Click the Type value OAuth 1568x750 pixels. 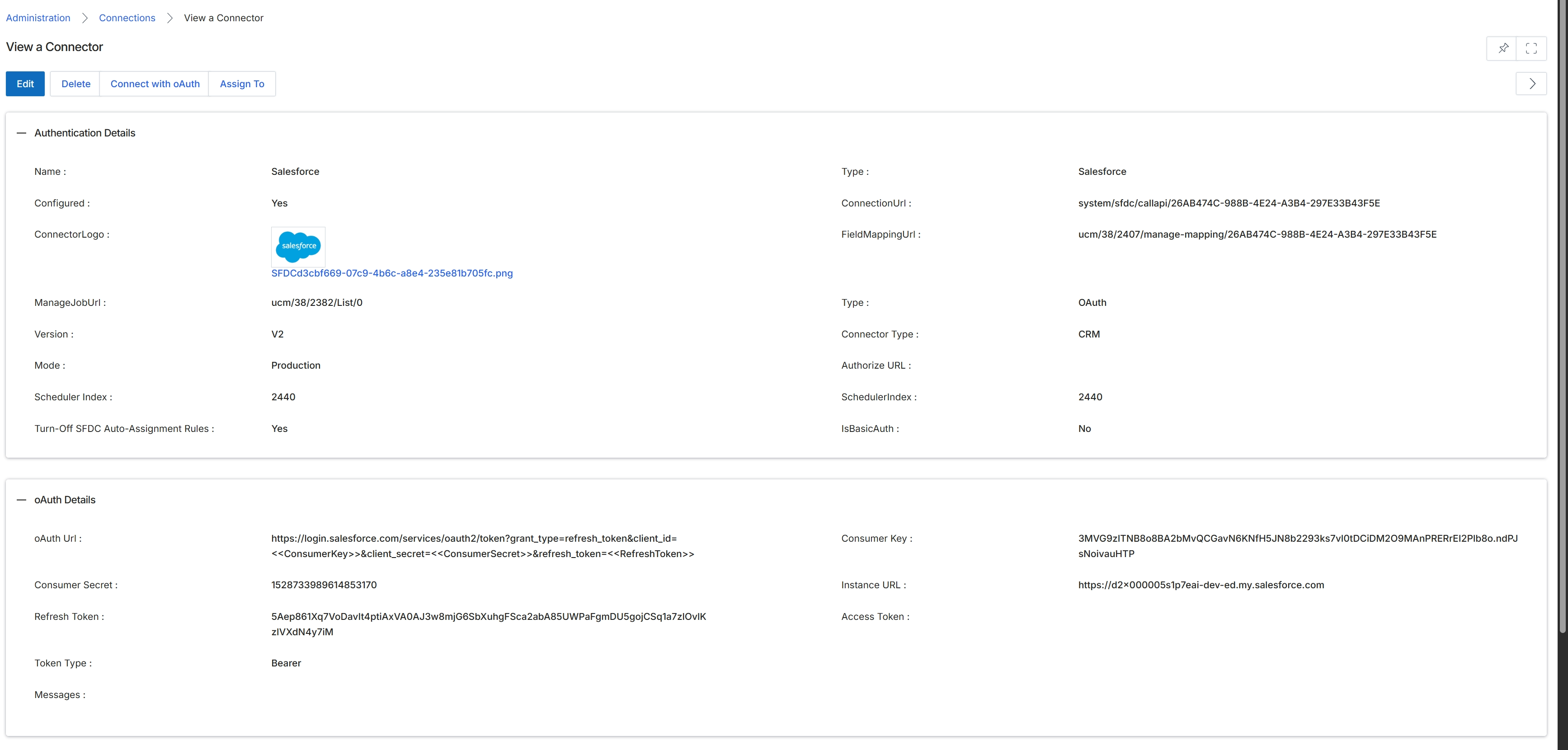pos(1092,302)
